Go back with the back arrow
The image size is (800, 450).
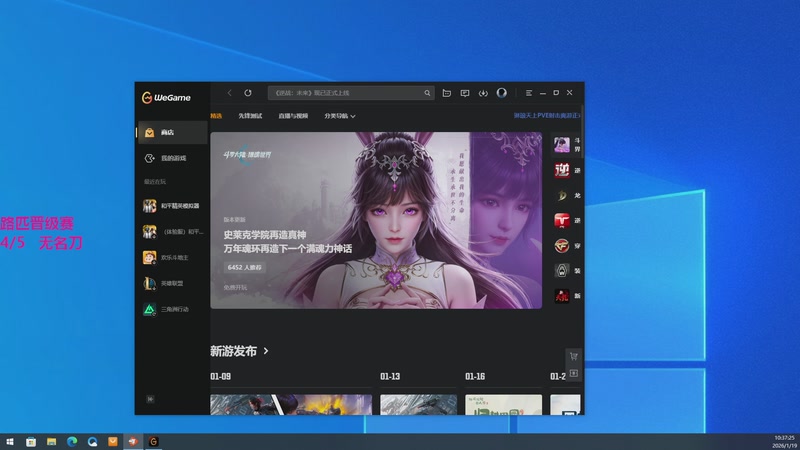click(x=230, y=93)
